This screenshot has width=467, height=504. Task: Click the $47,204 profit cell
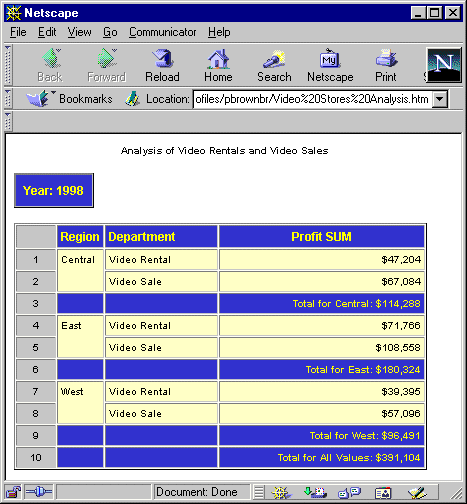click(322, 259)
